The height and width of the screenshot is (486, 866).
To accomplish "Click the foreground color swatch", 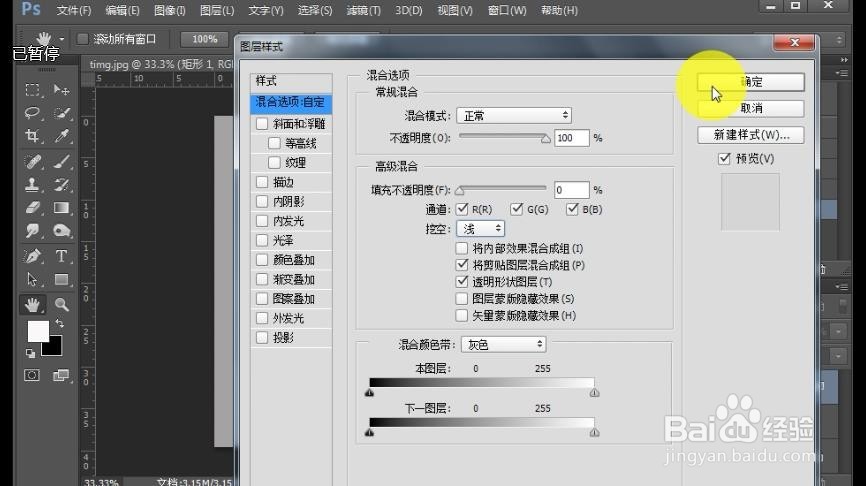I will pyautogui.click(x=38, y=331).
